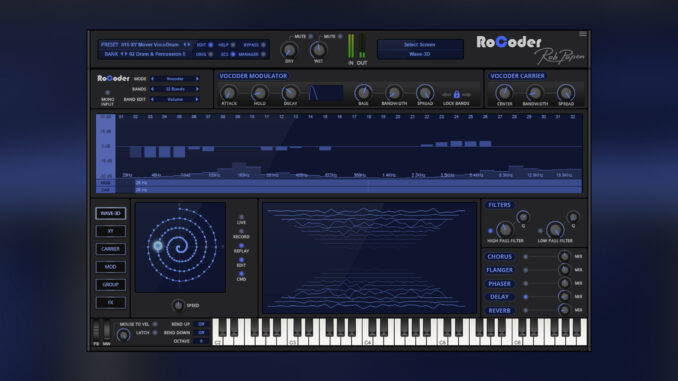Click the envelope shape display in modulator
Screen dimensions: 678x381
click(326, 93)
